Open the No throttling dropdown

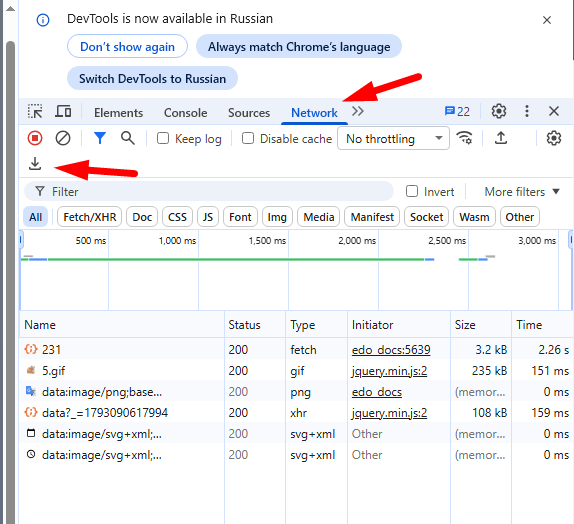[x=394, y=138]
